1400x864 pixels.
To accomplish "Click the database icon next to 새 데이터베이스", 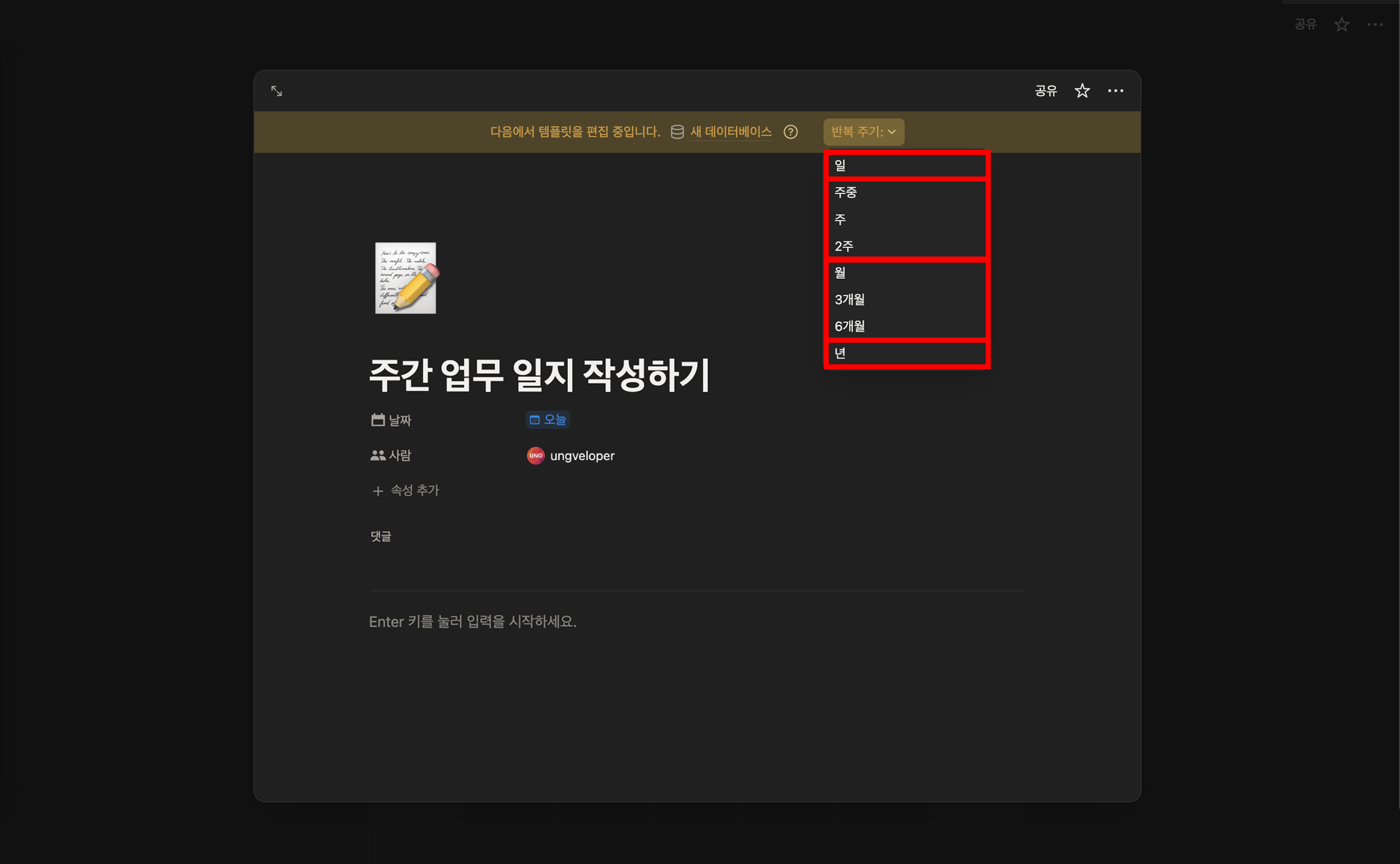I will point(677,132).
